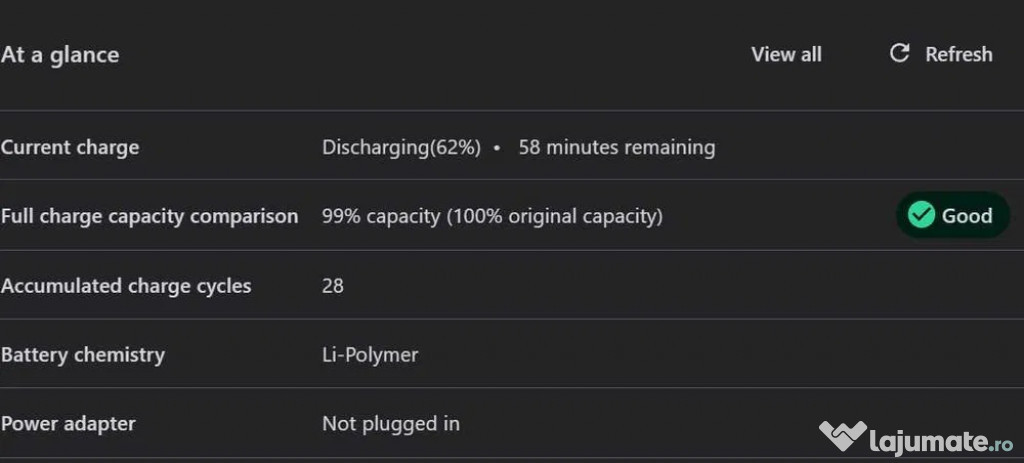
Task: Click the (100% original capacity) text
Action: click(x=554, y=216)
